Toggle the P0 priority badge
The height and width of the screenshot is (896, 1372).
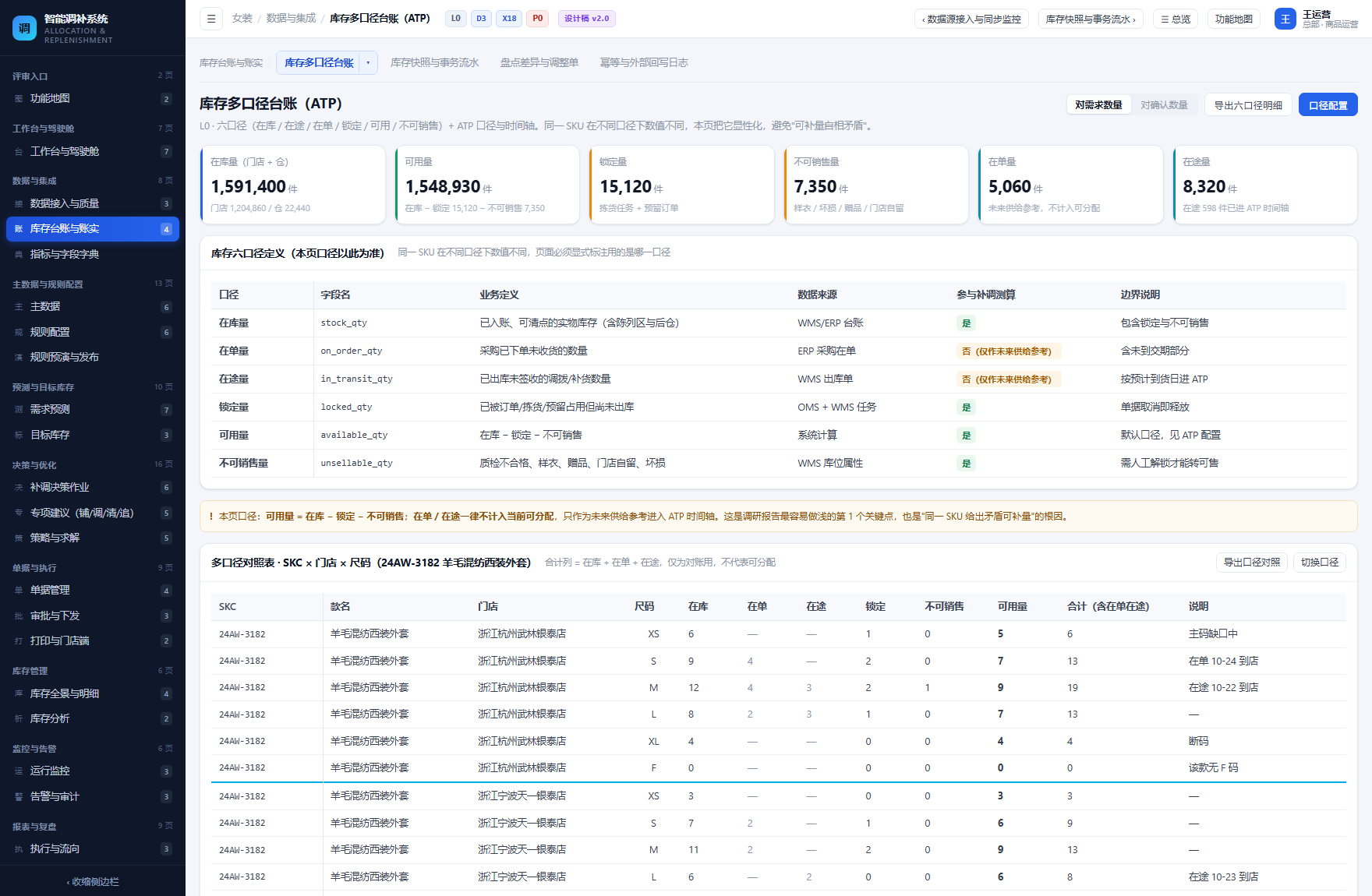point(538,19)
